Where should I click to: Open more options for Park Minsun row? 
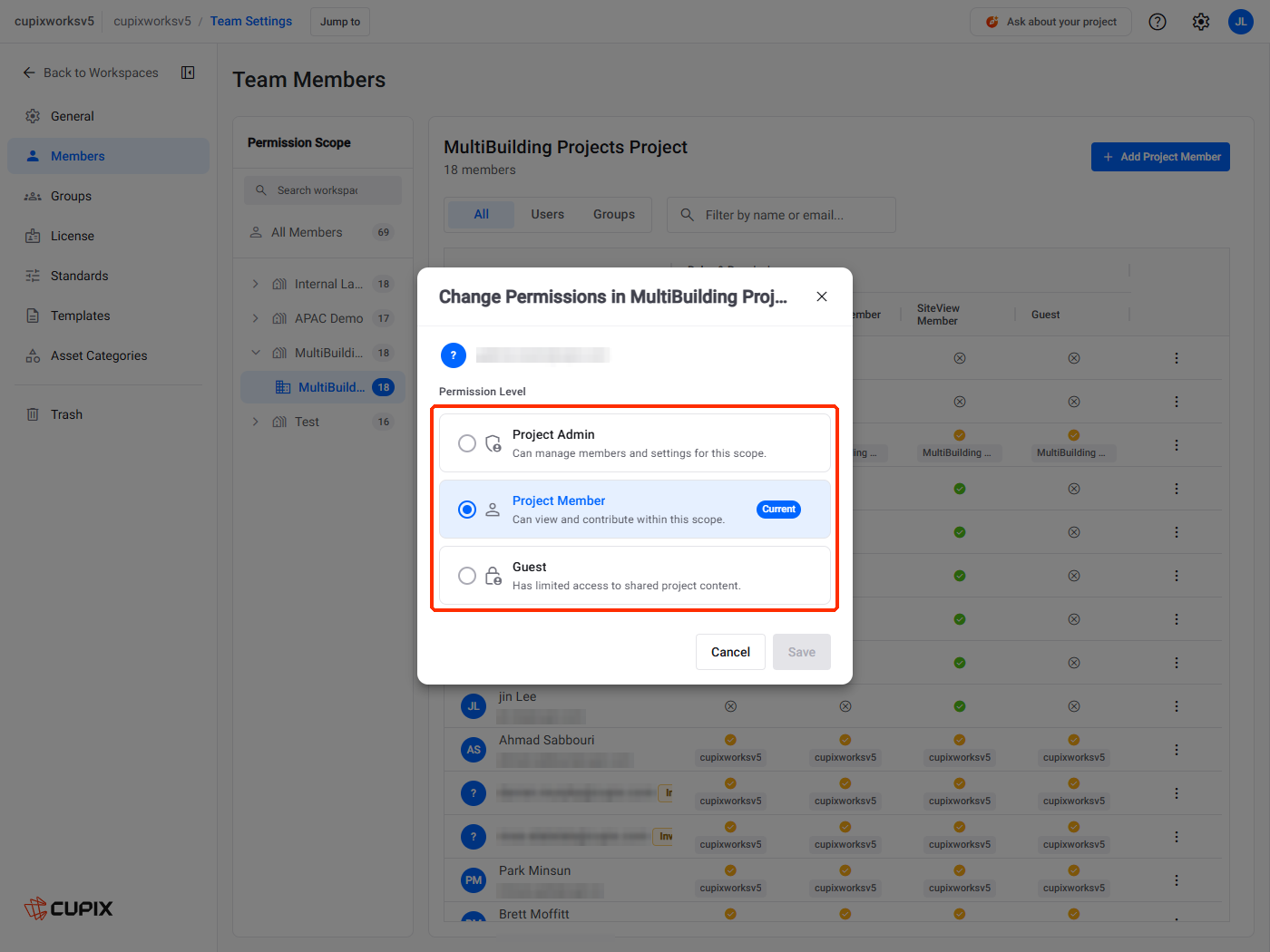(x=1177, y=880)
